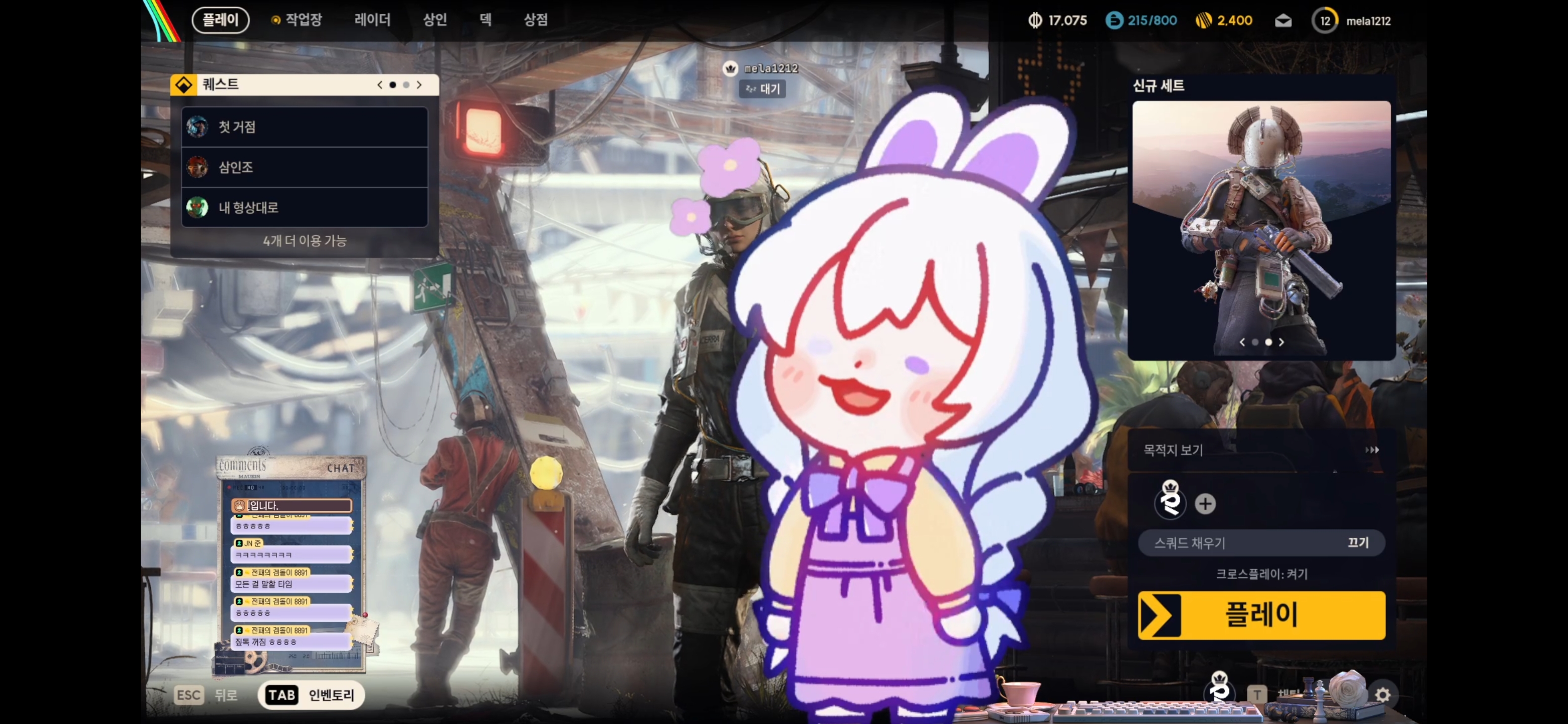Select the first page dot under the 신규 세트 image
Image resolution: width=1568 pixels, height=724 pixels.
tap(1255, 342)
